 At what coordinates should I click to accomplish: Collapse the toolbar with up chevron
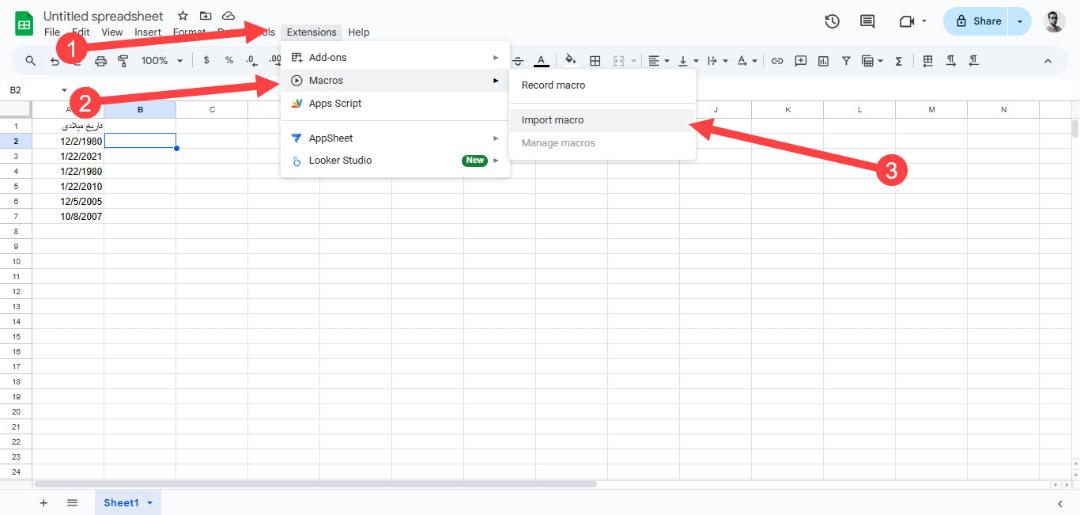1048,61
